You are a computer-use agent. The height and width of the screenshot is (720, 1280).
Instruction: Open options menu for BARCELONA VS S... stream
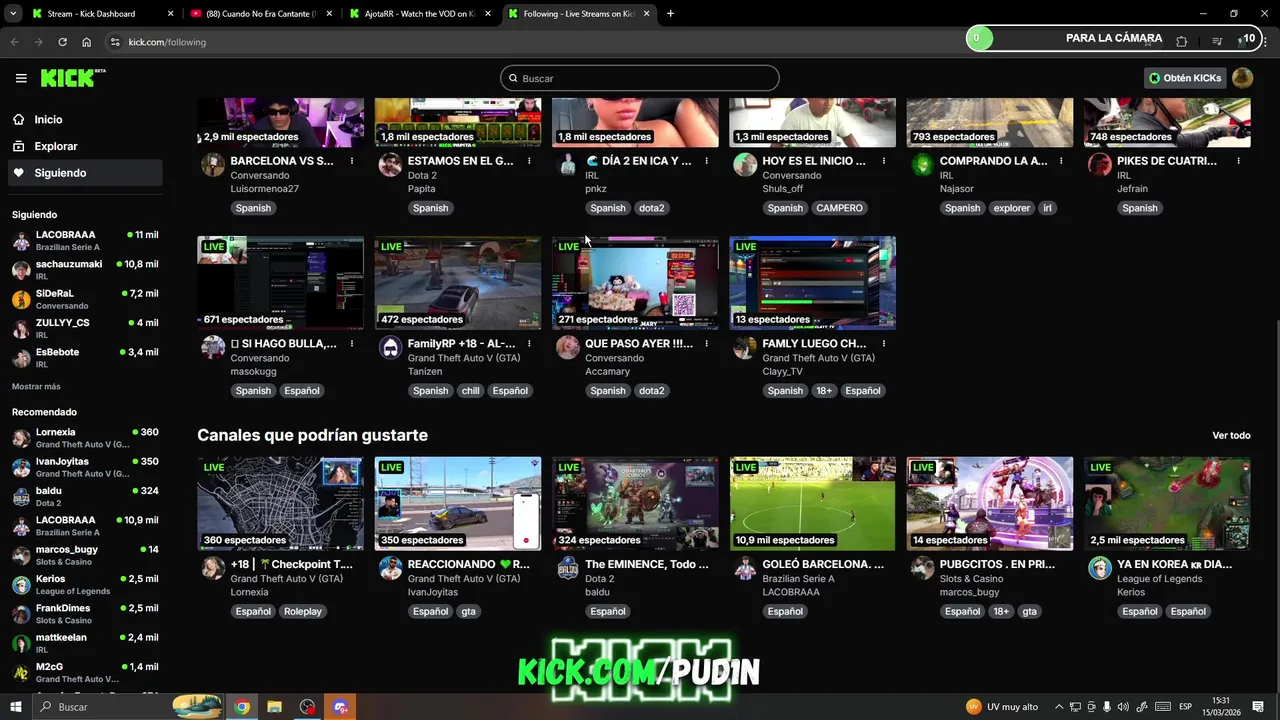coord(352,161)
